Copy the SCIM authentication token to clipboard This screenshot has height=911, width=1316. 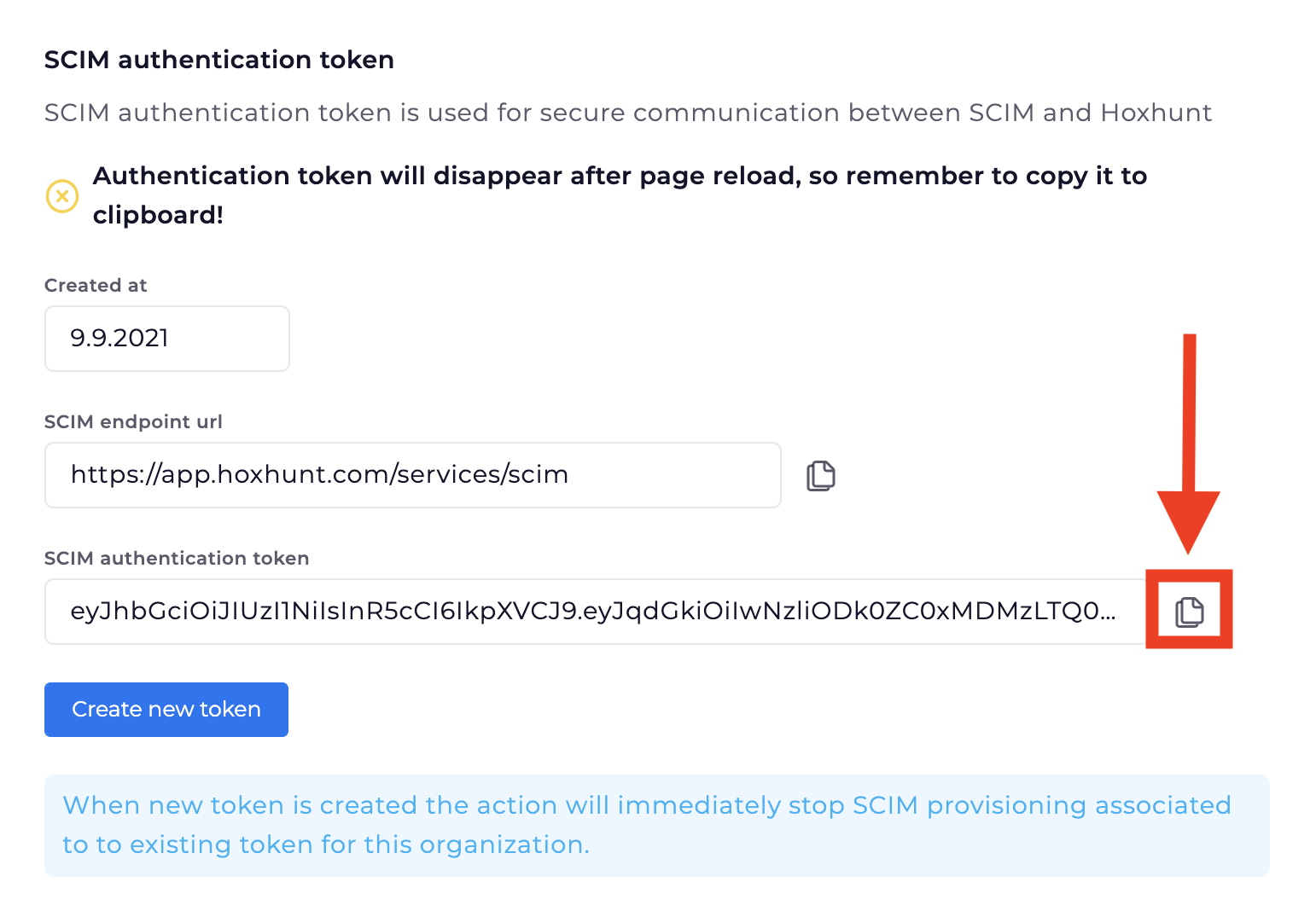click(x=1189, y=612)
